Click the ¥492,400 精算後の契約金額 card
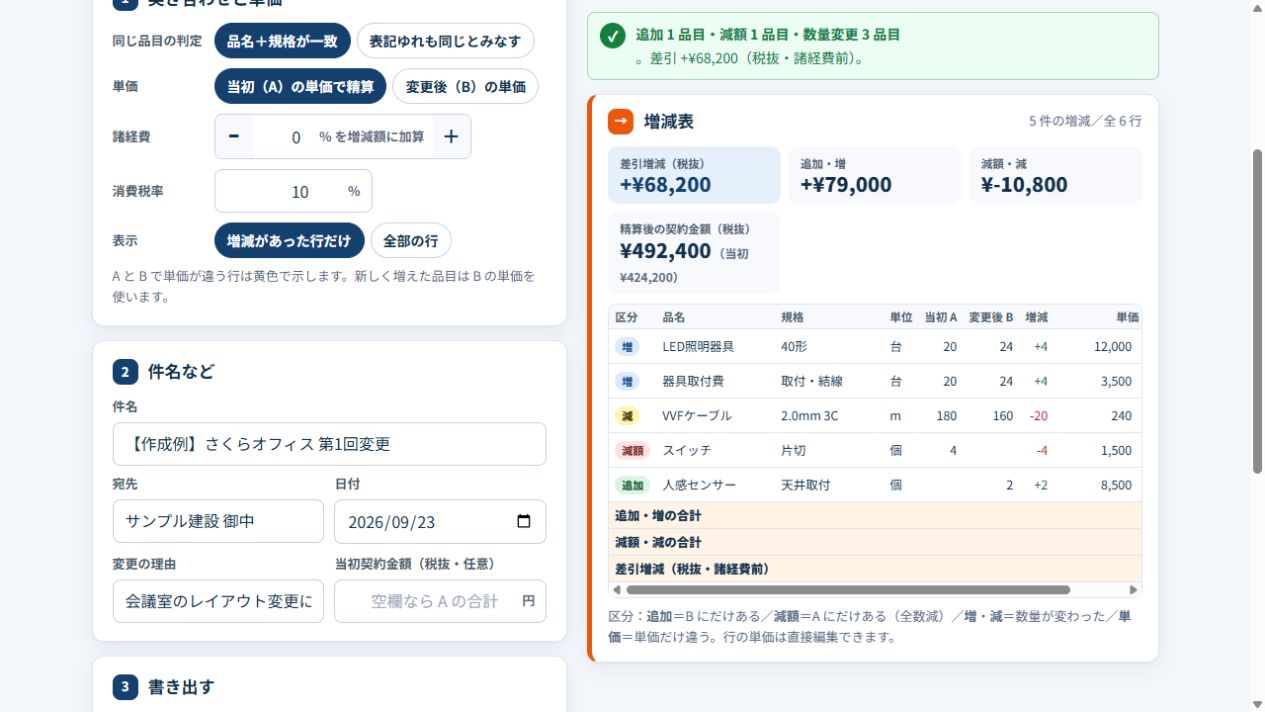 click(694, 253)
